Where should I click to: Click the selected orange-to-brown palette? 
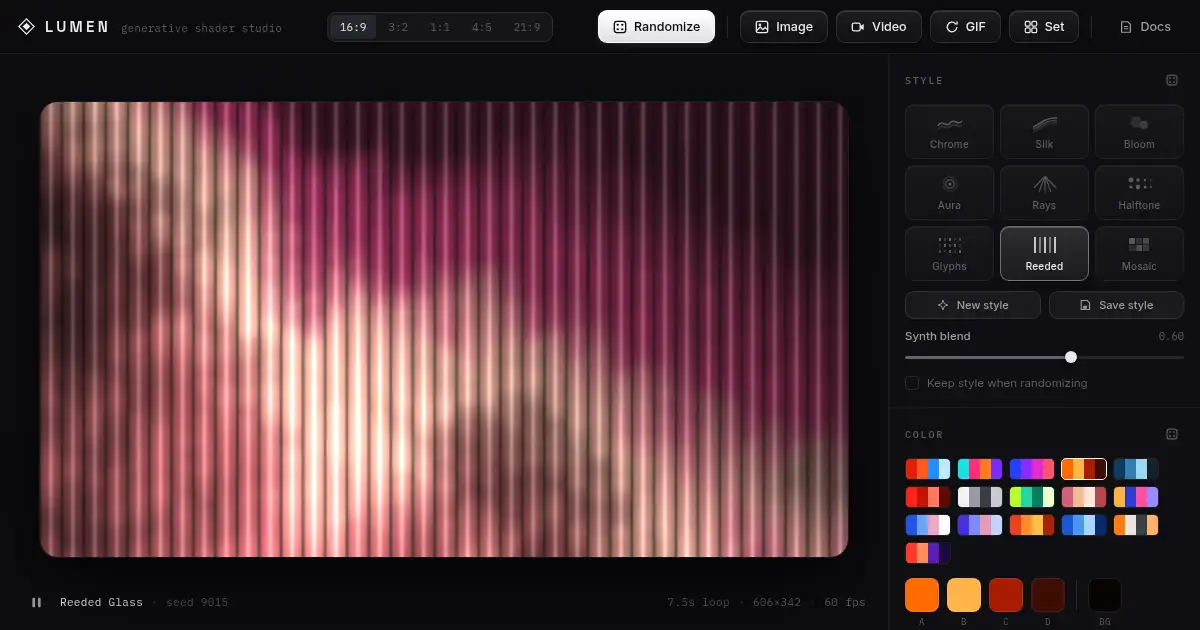(1084, 469)
